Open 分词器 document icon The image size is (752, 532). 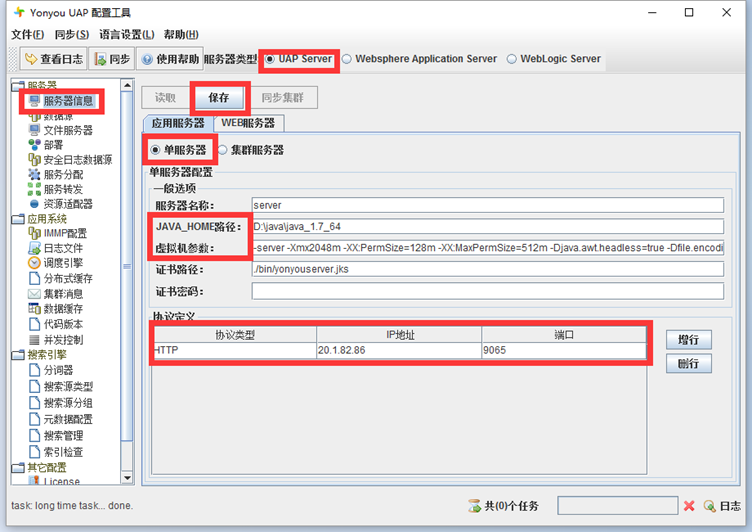pyautogui.click(x=35, y=370)
